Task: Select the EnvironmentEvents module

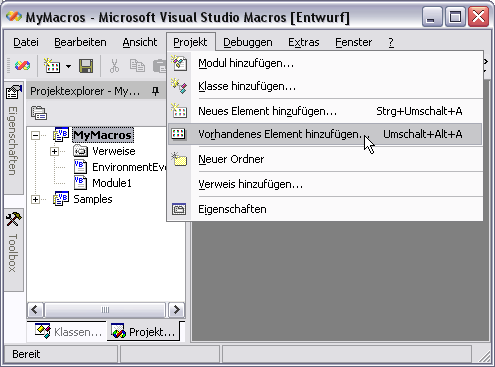Action: click(x=129, y=167)
